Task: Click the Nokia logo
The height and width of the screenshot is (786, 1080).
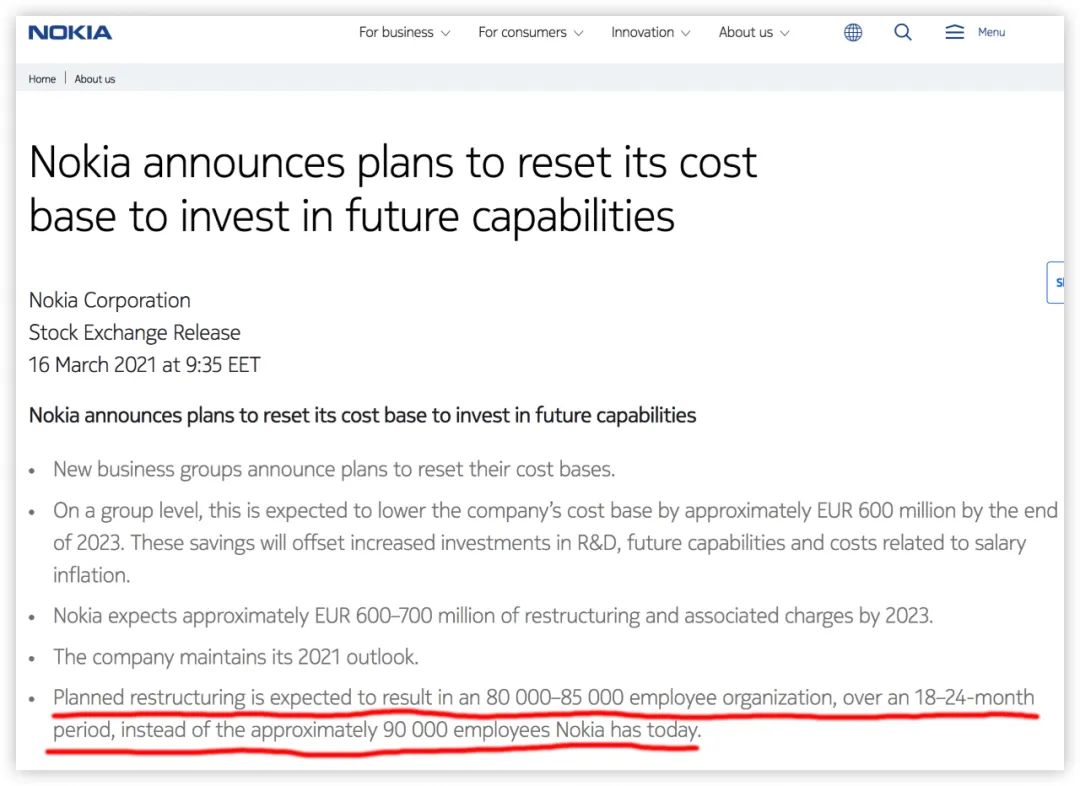Action: [70, 33]
